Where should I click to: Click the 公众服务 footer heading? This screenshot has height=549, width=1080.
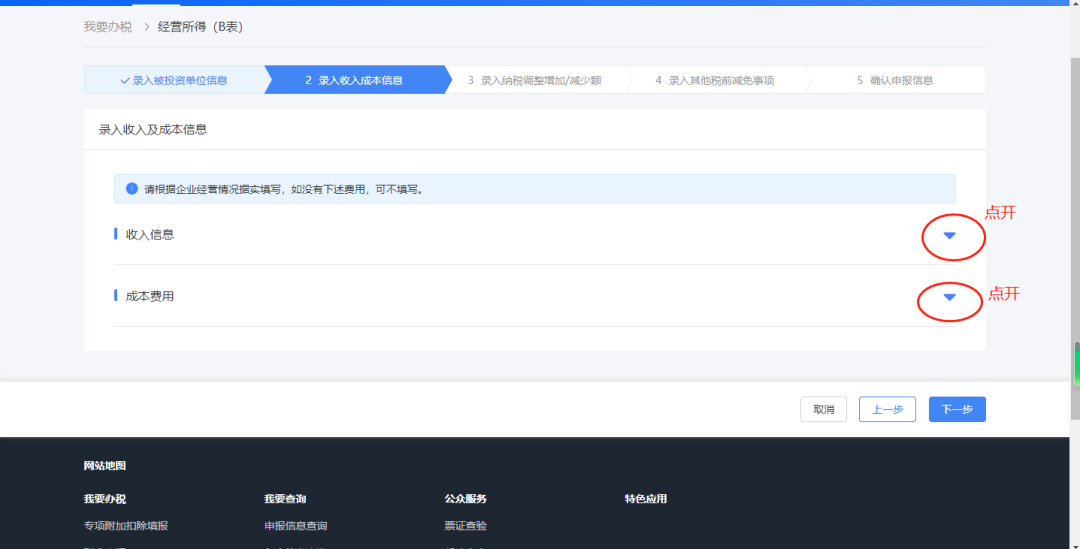(x=465, y=498)
